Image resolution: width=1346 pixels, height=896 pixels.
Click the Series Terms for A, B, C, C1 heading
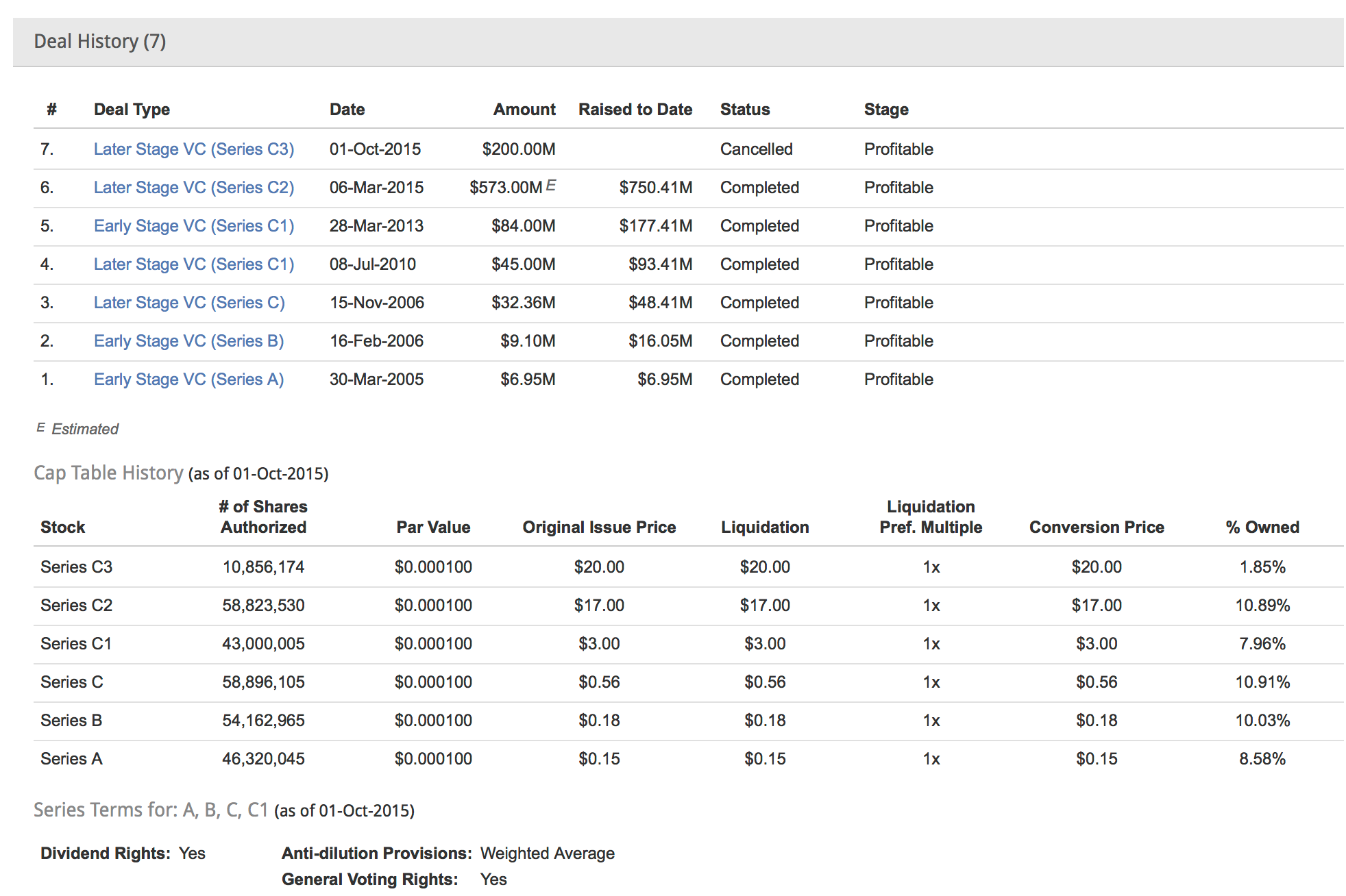(151, 810)
